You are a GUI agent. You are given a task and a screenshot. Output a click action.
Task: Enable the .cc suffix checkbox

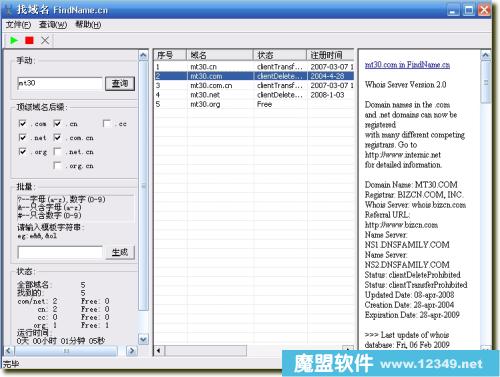point(107,124)
